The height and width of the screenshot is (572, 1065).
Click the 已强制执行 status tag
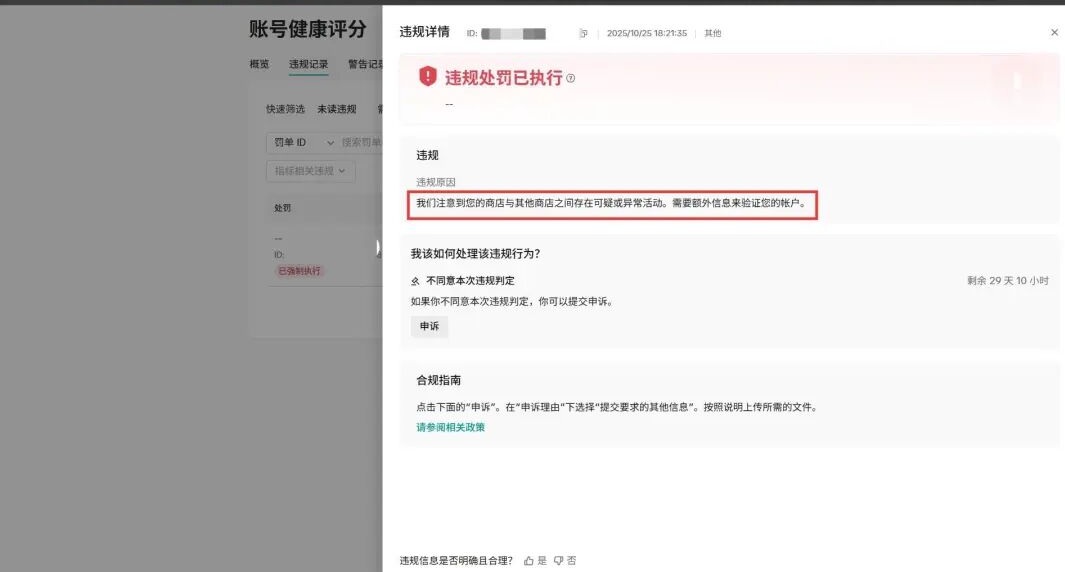tap(299, 270)
